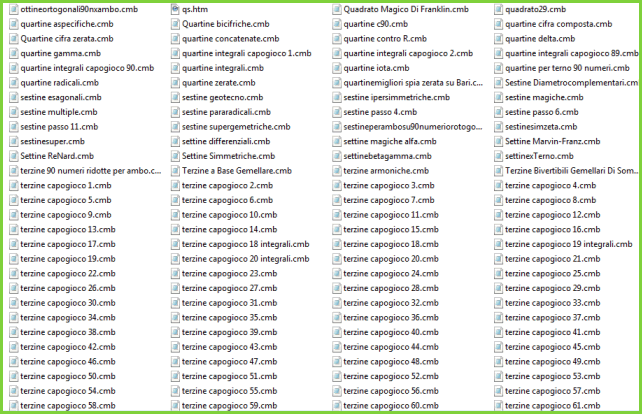This screenshot has height=414, width=642.
Task: Select quartine integrali capogioco 89.cmb
Action: pos(572,53)
